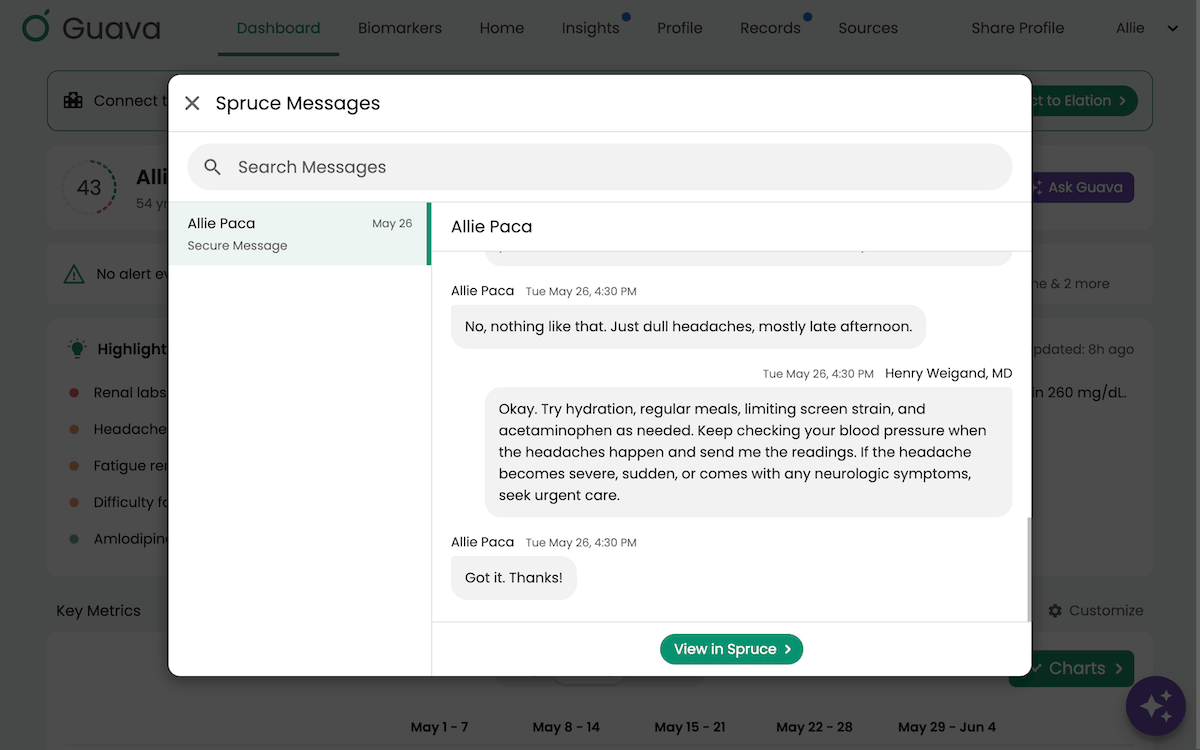Viewport: 1200px width, 750px height.
Task: Click the Key Metrics heading
Action: coord(98,611)
